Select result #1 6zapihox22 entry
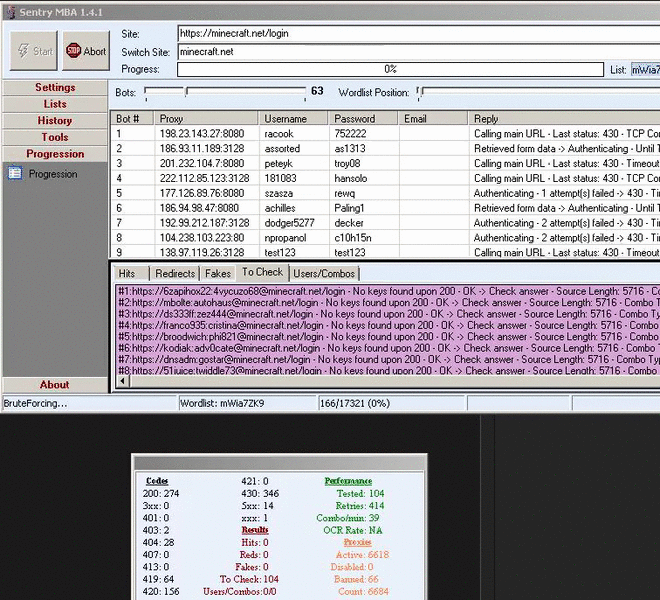Screen dimensions: 660x600 tap(387, 291)
